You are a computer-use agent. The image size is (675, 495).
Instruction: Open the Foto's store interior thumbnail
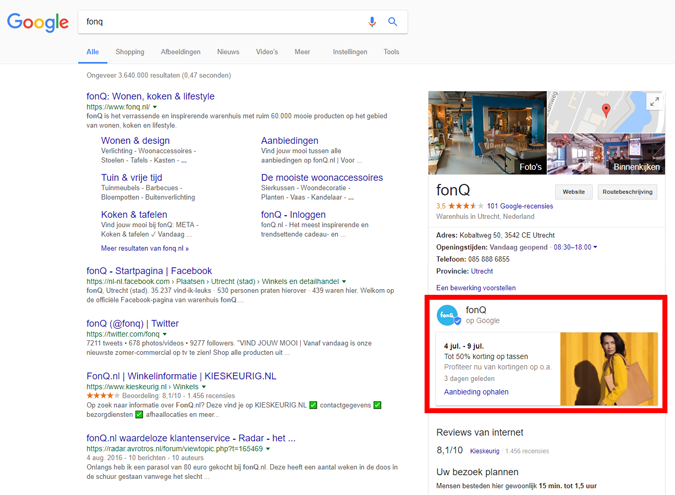pos(487,133)
